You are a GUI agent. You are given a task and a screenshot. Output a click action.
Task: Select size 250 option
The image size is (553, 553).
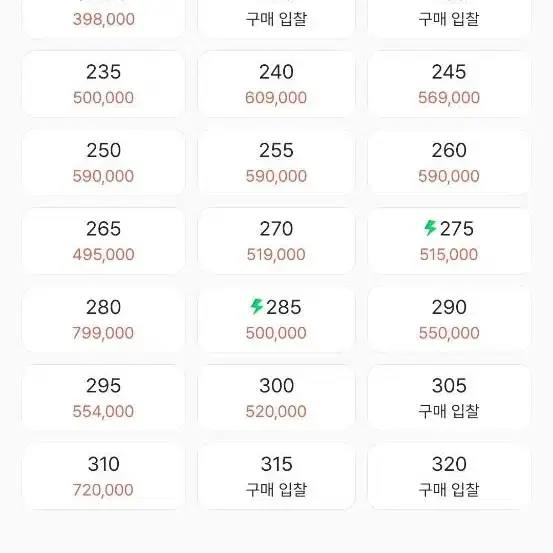click(x=103, y=162)
